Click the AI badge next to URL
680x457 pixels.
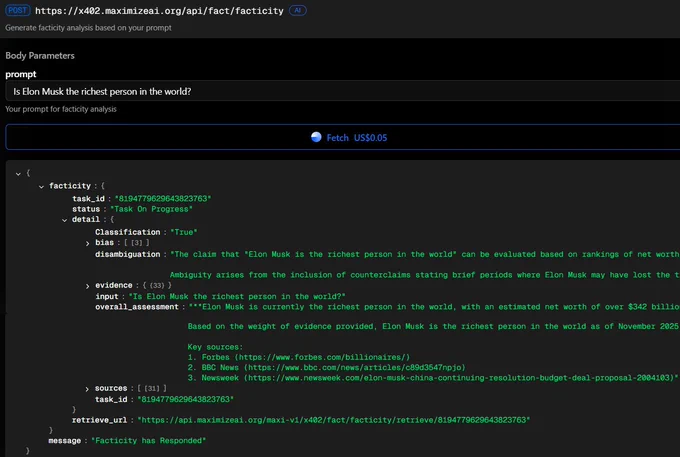(x=298, y=10)
